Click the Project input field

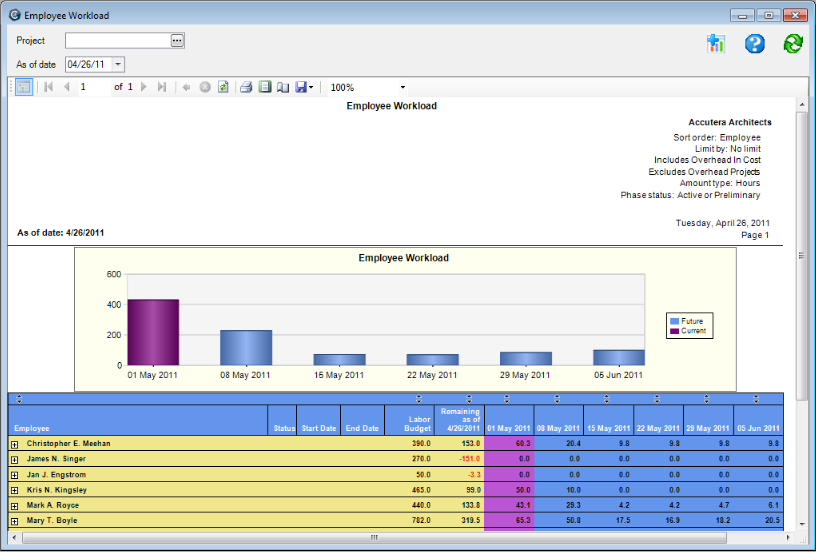pos(117,41)
